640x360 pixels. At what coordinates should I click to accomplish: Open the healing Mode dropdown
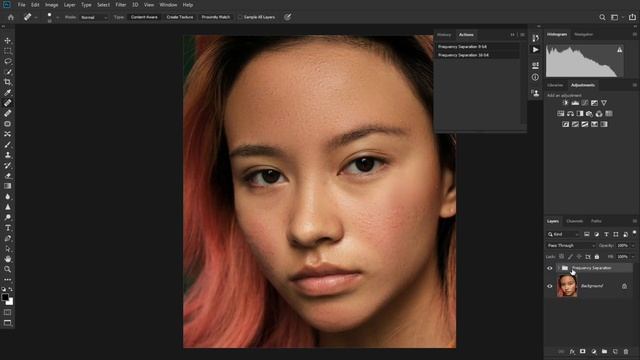click(x=93, y=17)
